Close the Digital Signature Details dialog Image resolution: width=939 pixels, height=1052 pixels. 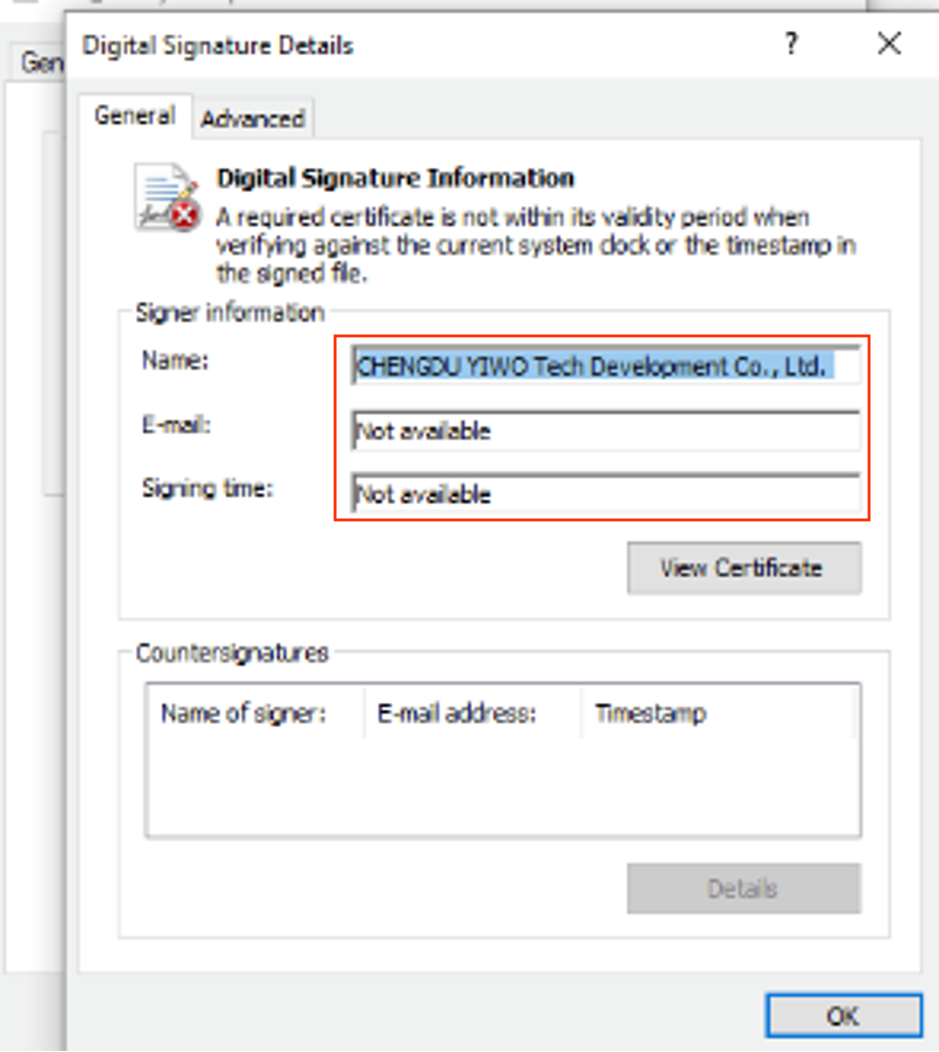click(x=889, y=44)
